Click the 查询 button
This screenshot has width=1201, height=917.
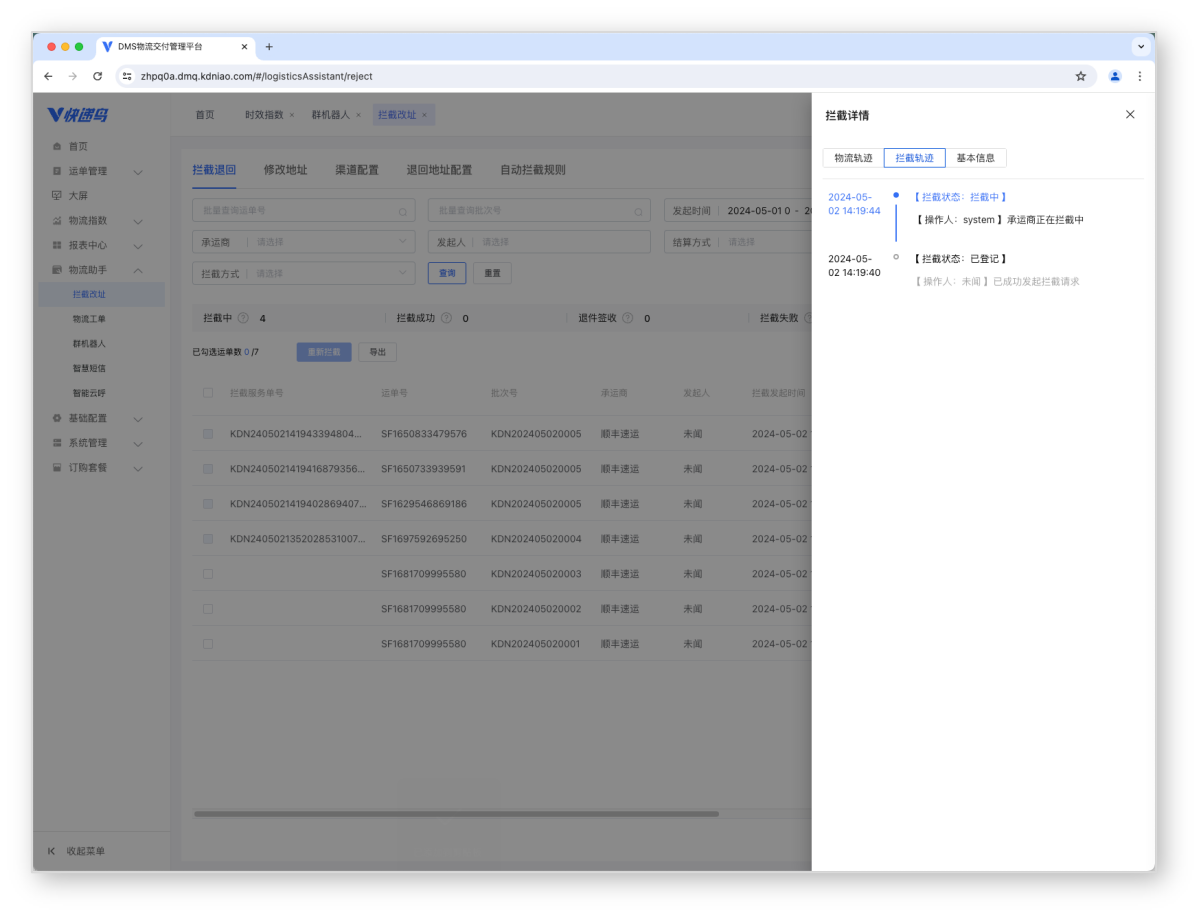pos(447,273)
